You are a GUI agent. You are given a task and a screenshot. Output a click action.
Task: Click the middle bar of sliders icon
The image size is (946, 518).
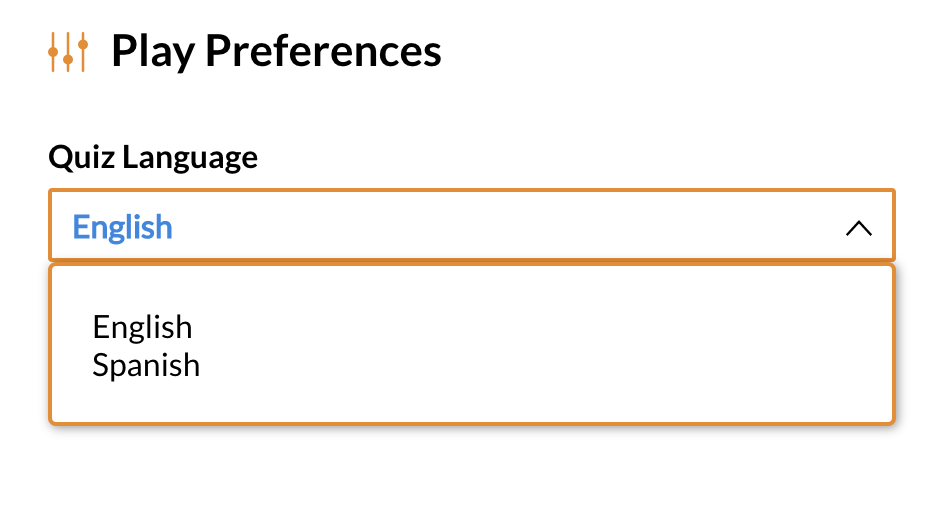point(68,52)
